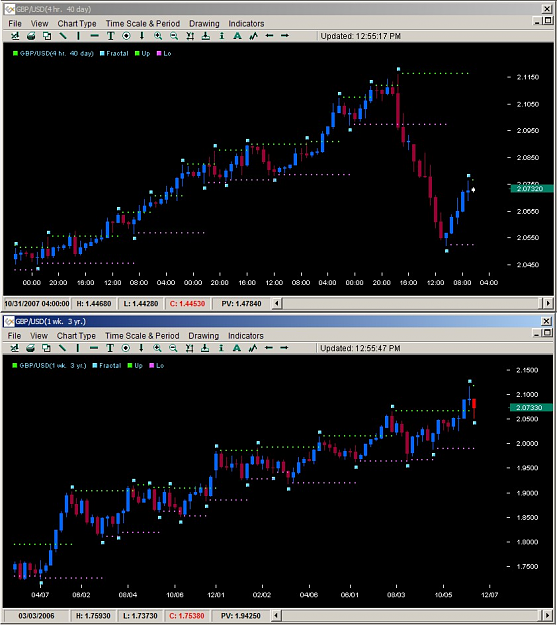Click the duplicate window icon in the 4 hr. toolbar
Viewport: 557px width, 625px height.
[x=47, y=36]
